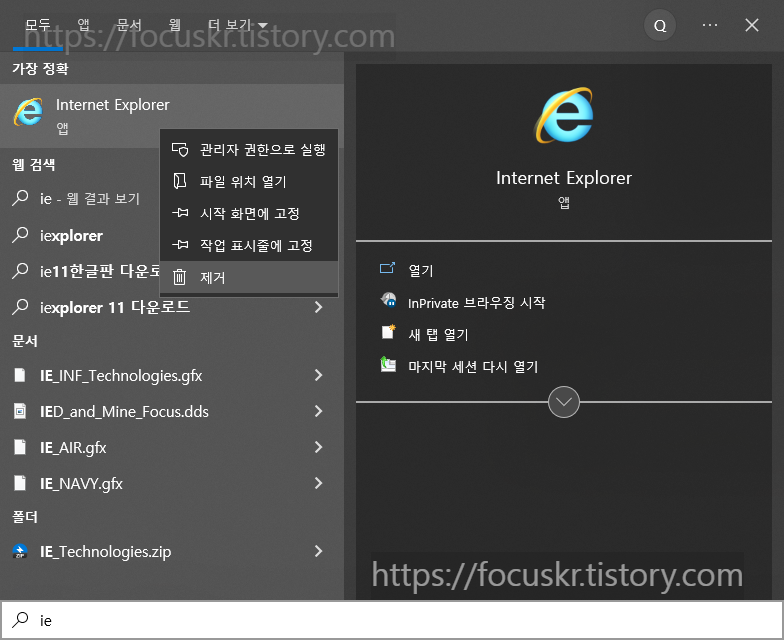The image size is (784, 640).
Task: Click the magnifier icon in the search box
Action: coord(20,620)
